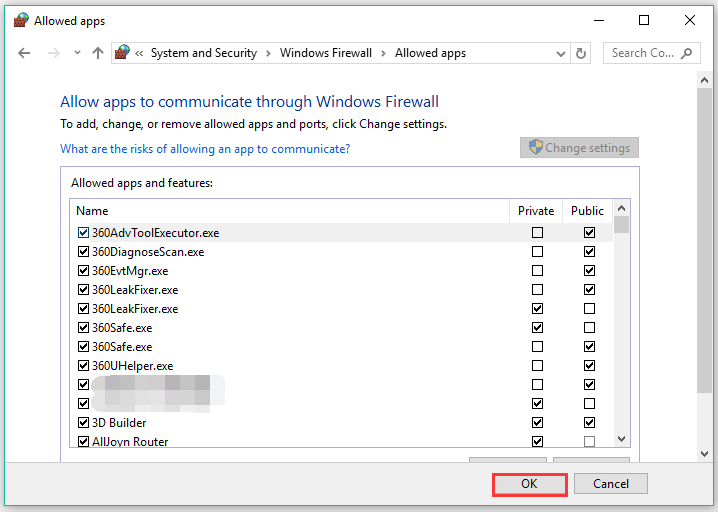Click the apps list scroll-down arrow
The width and height of the screenshot is (718, 512).
pos(621,439)
